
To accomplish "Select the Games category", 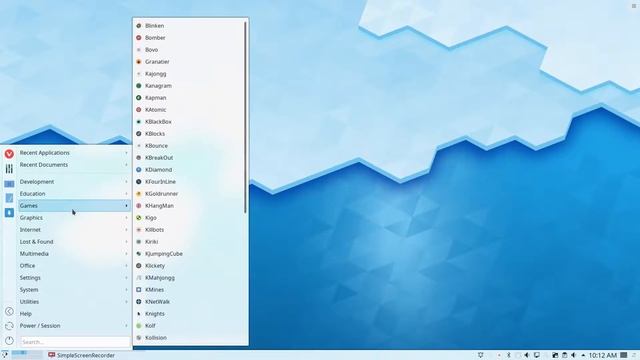I will pyautogui.click(x=74, y=206).
